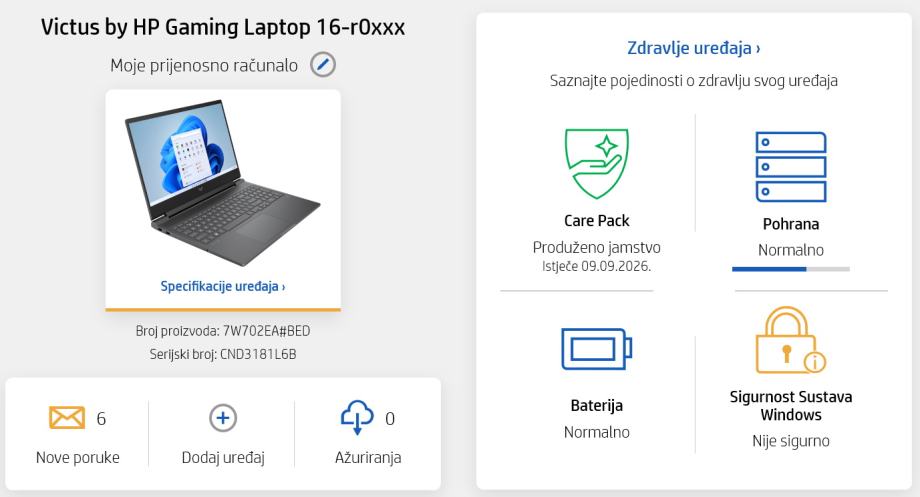Open the Zdravlje uređaja link

694,48
